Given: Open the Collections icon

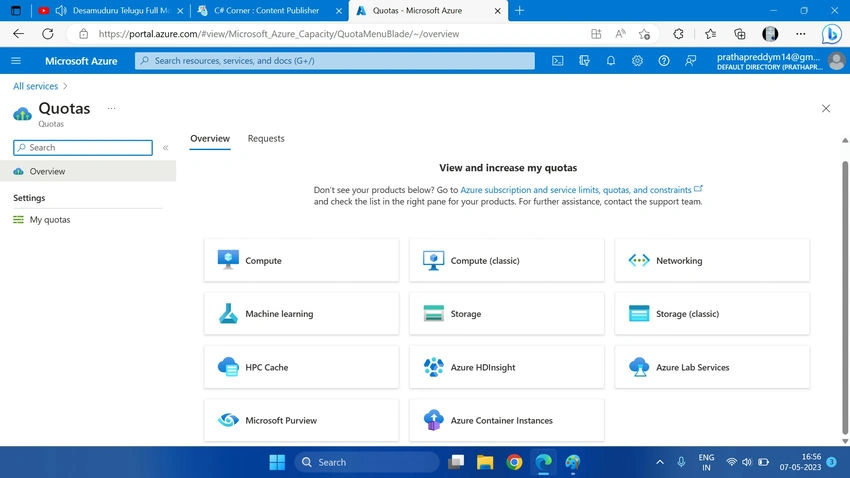Looking at the screenshot, I should (x=739, y=34).
